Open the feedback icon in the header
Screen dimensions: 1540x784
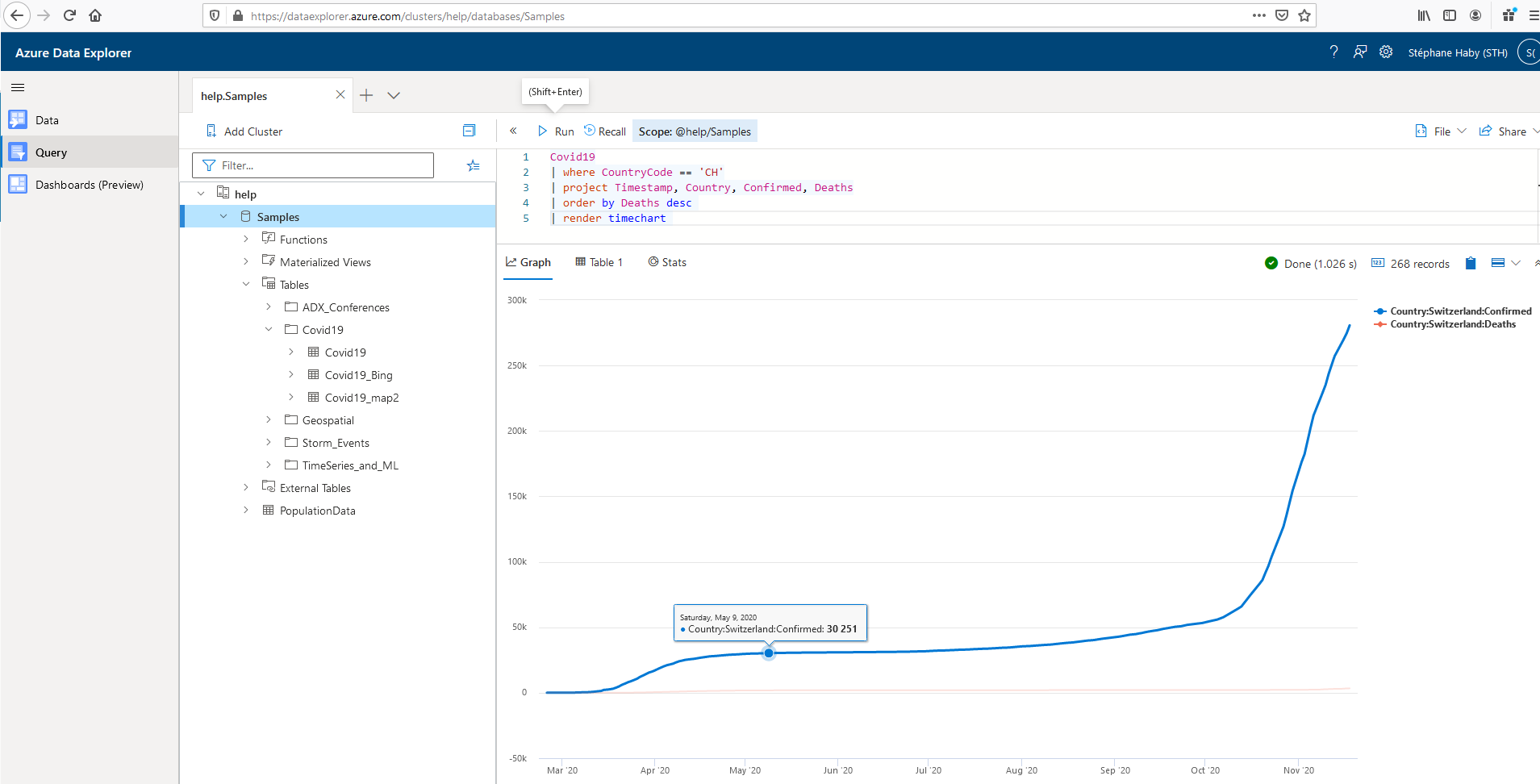click(x=1360, y=52)
